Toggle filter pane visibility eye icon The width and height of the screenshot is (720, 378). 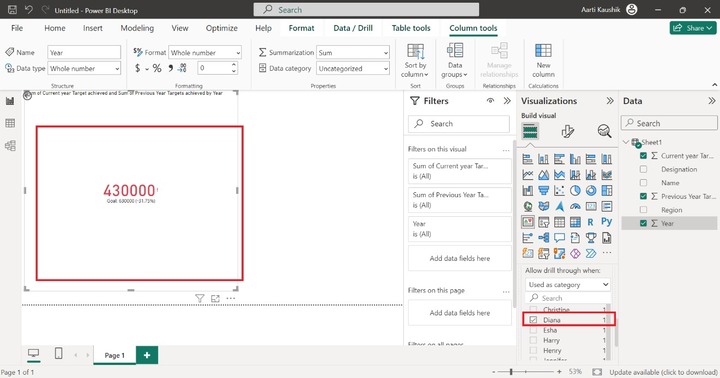(490, 101)
